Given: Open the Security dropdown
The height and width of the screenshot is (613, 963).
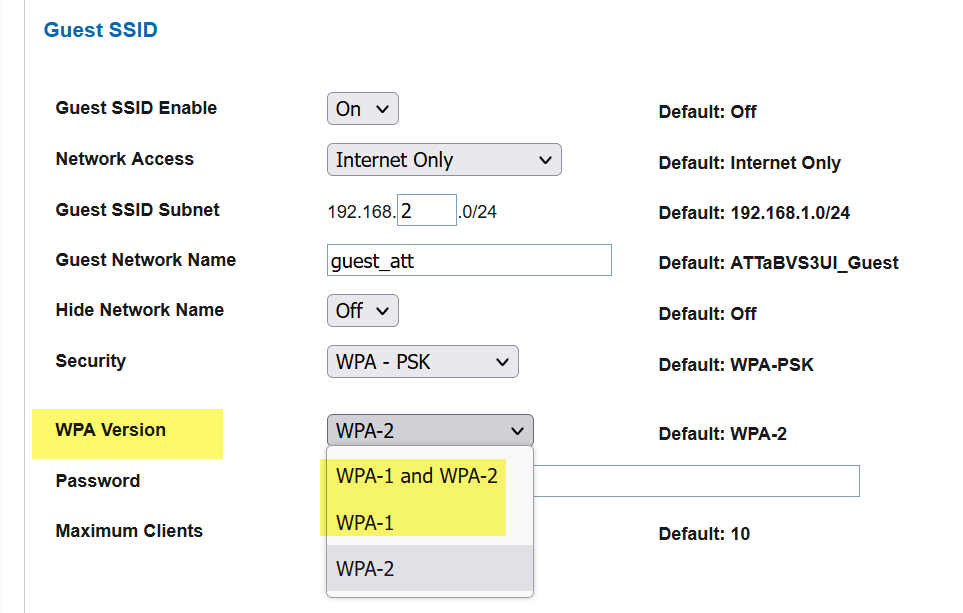Looking at the screenshot, I should click(422, 361).
